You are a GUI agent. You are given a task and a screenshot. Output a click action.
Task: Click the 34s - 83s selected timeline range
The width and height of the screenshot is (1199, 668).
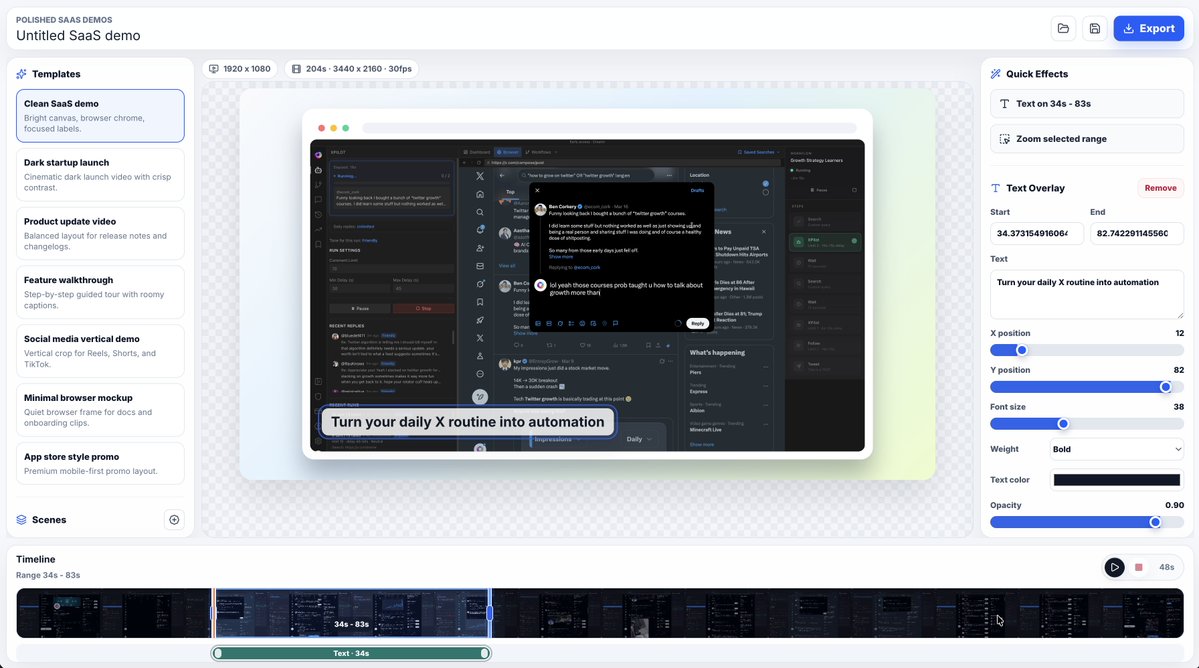tap(351, 613)
